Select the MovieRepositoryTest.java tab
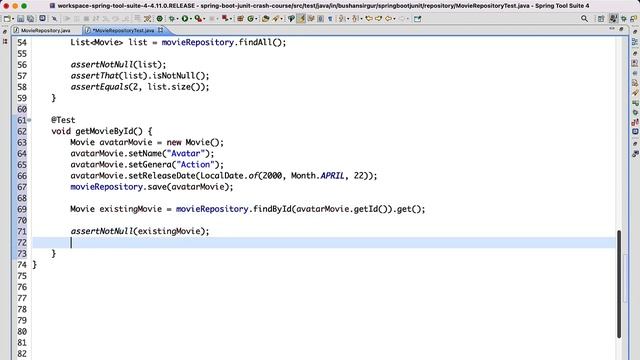640x360 pixels. tap(122, 31)
